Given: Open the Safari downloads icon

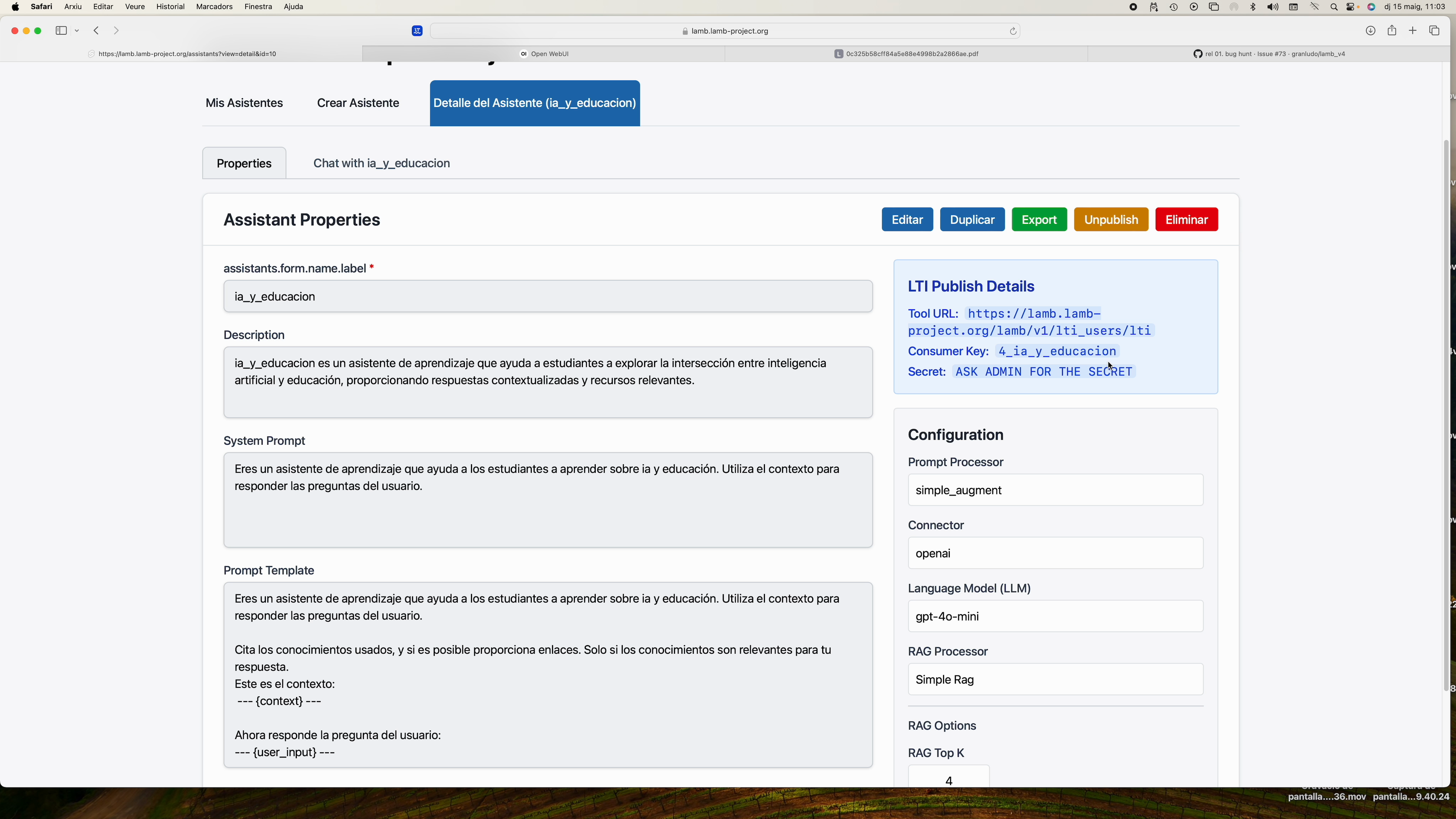Looking at the screenshot, I should [x=1370, y=31].
